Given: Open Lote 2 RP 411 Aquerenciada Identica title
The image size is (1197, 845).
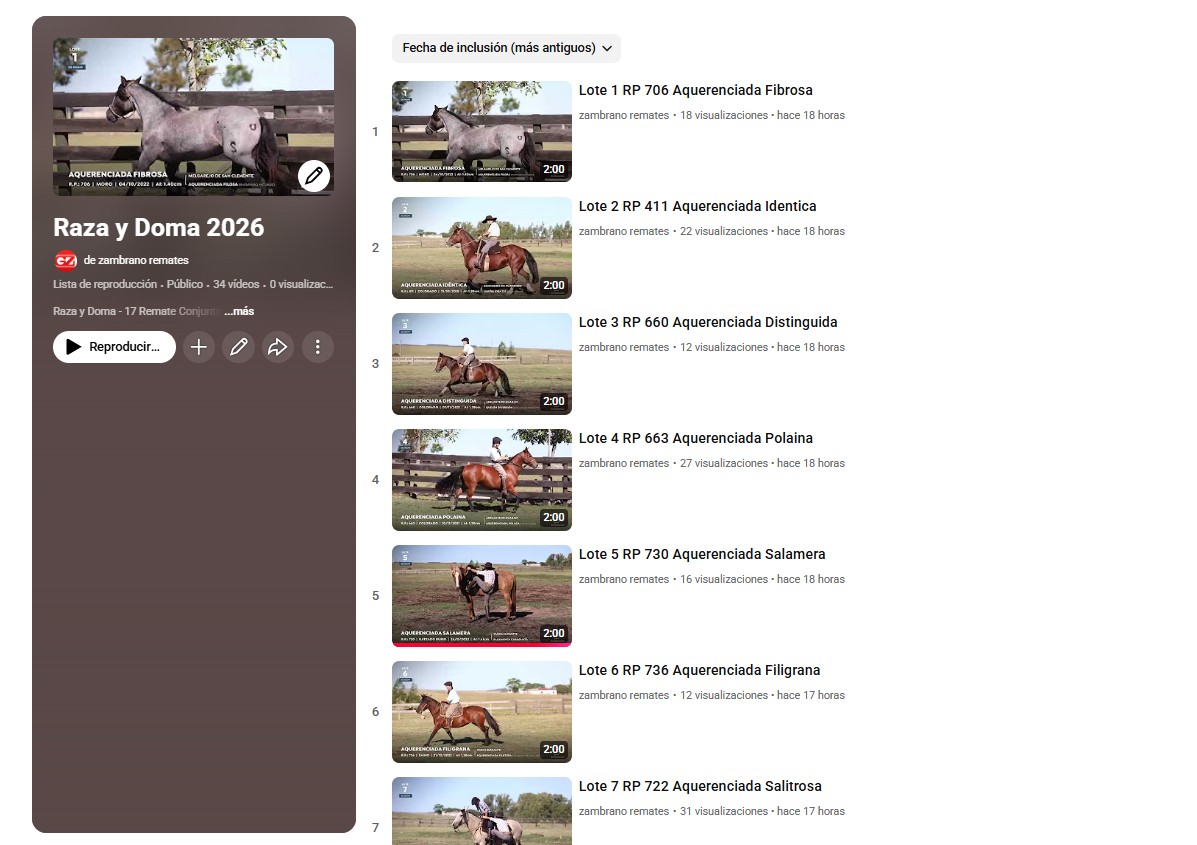Looking at the screenshot, I should (697, 206).
